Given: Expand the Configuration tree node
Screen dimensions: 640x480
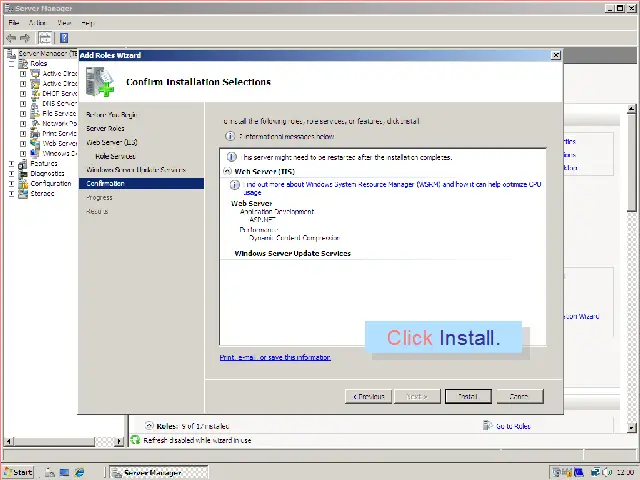Looking at the screenshot, I should pyautogui.click(x=11, y=184).
